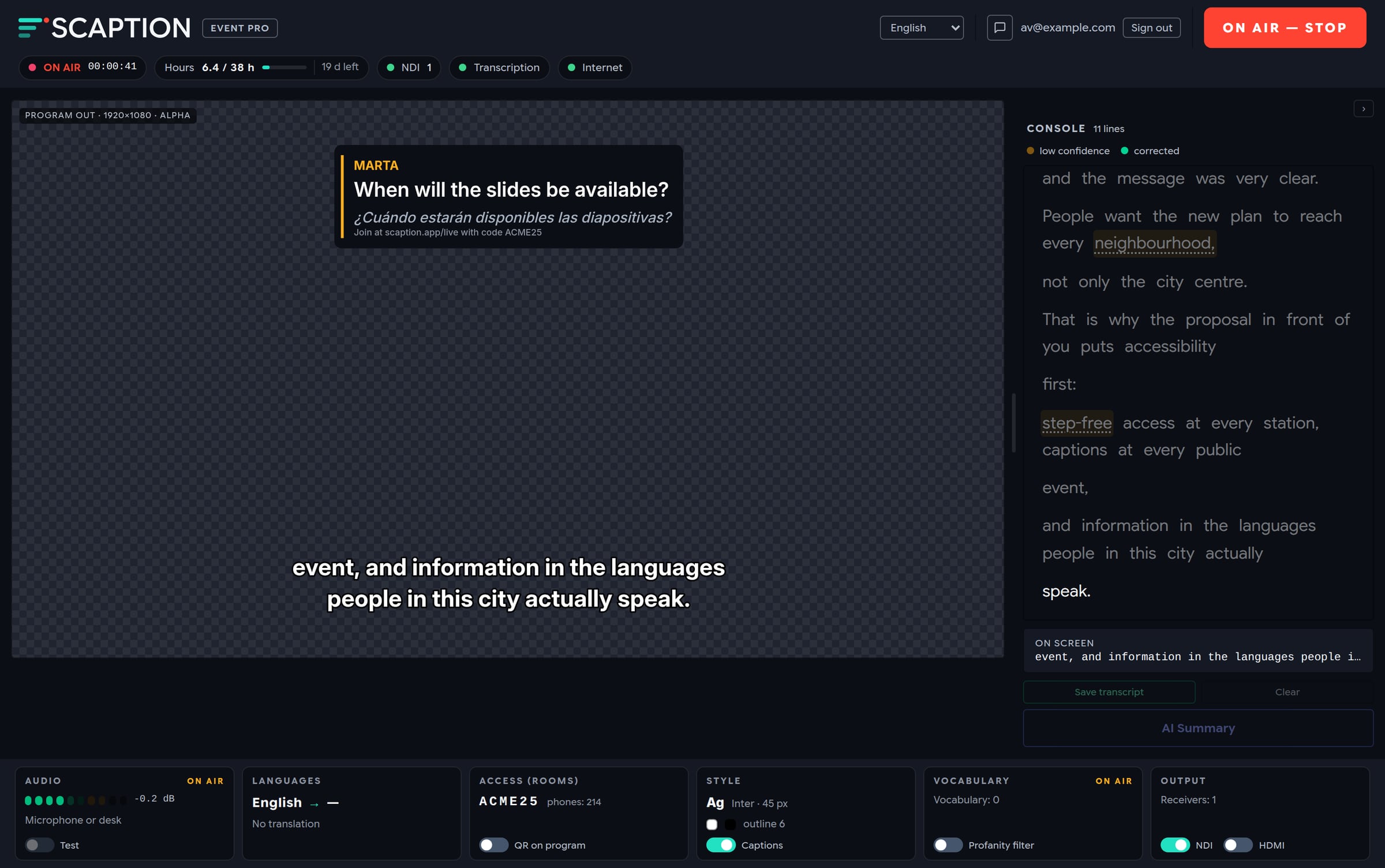The height and width of the screenshot is (868, 1385).
Task: Open the chat feedback icon
Action: tap(1000, 28)
